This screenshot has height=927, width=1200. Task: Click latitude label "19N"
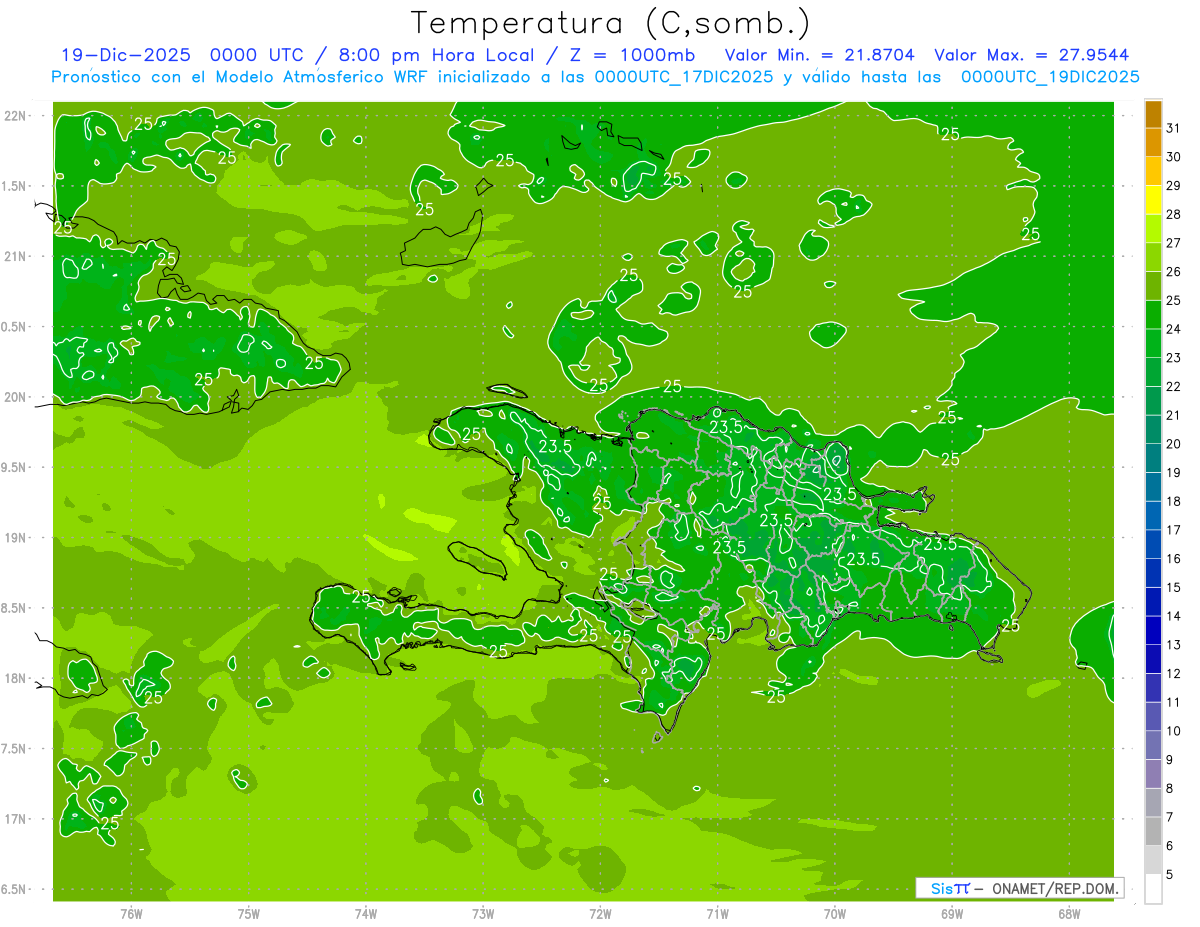pyautogui.click(x=15, y=538)
